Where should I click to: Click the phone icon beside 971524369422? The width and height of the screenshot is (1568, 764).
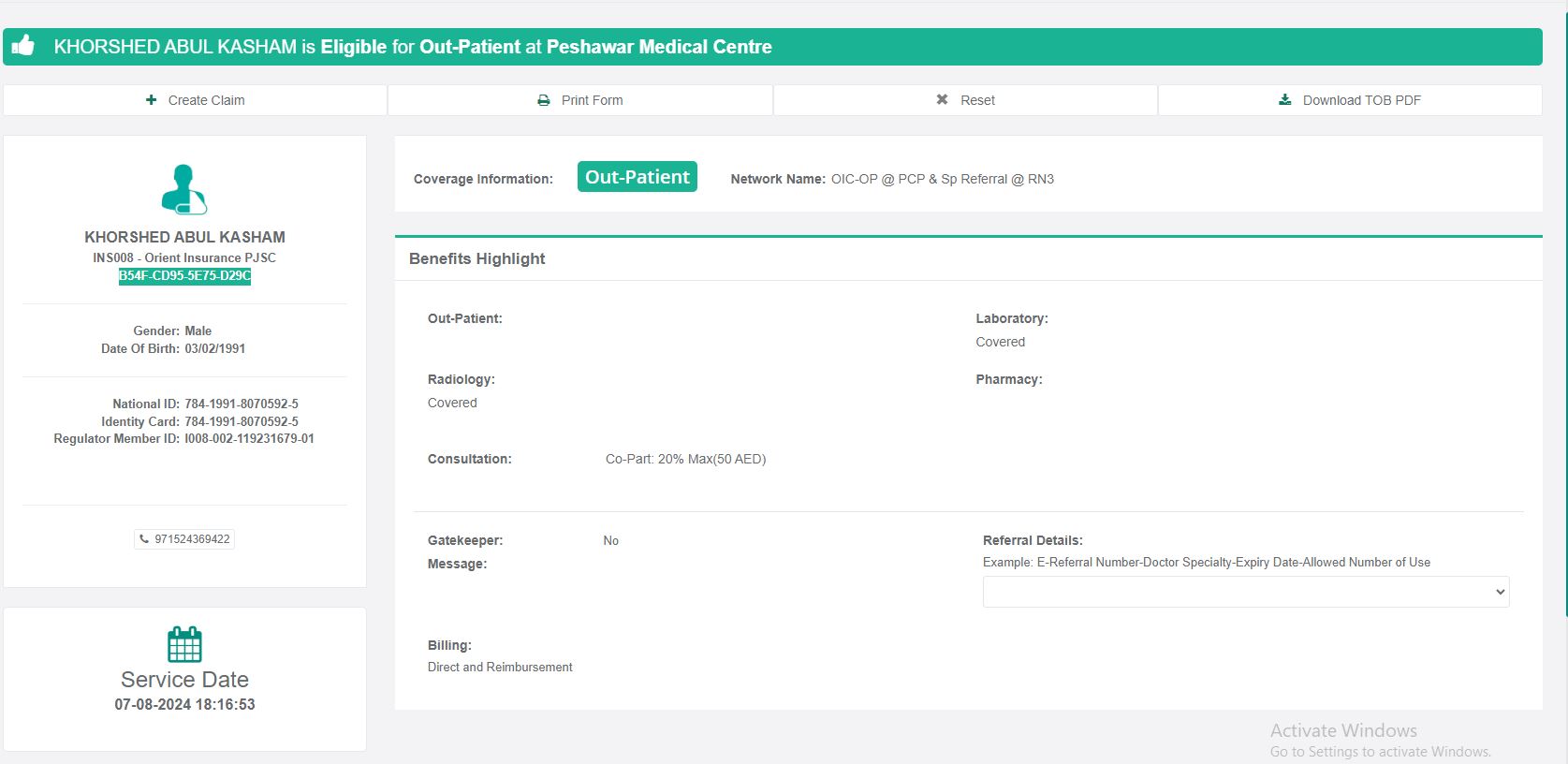[144, 539]
